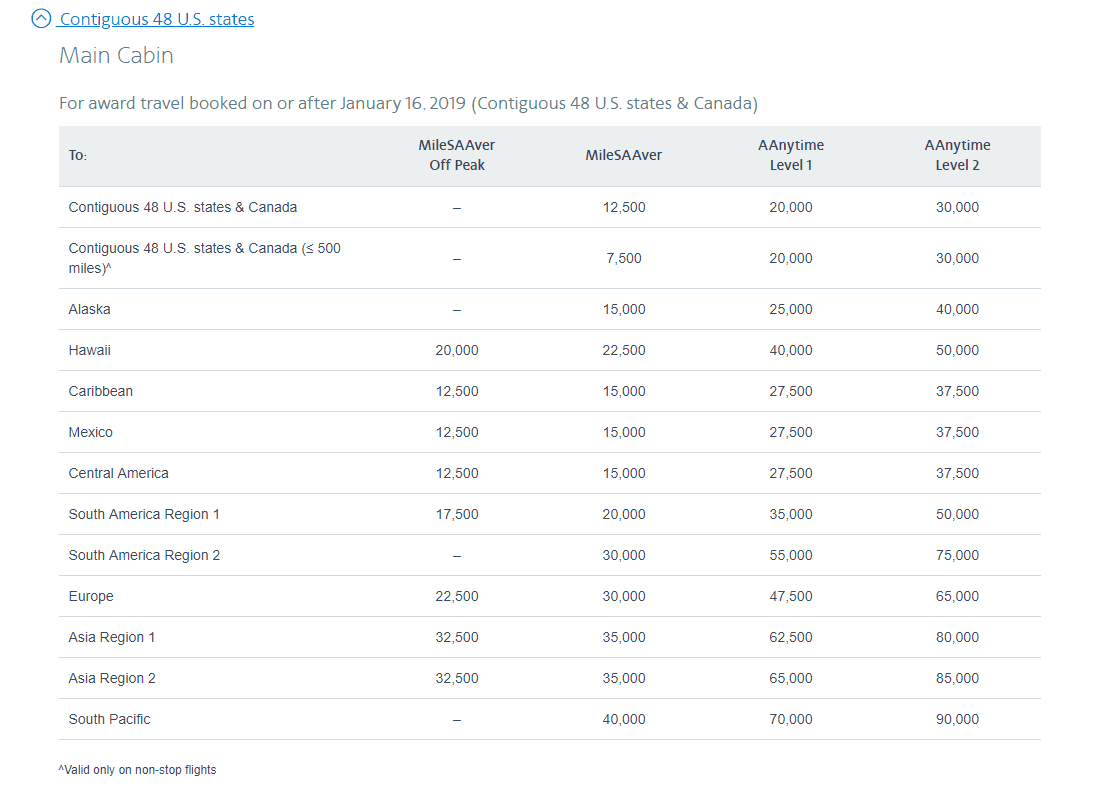
Task: Select the Central America row label
Action: pos(119,473)
